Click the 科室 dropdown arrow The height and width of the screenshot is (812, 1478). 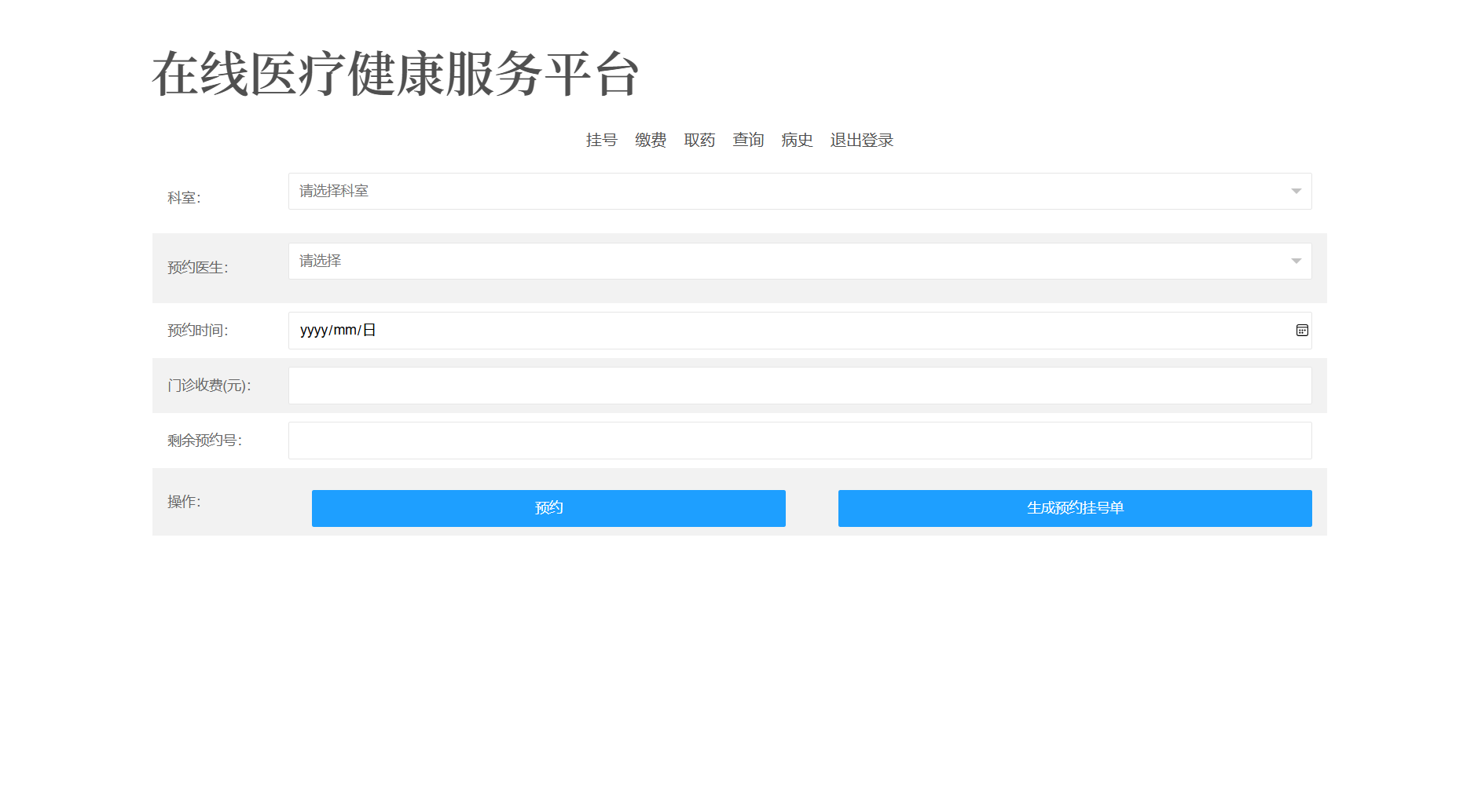1296,192
